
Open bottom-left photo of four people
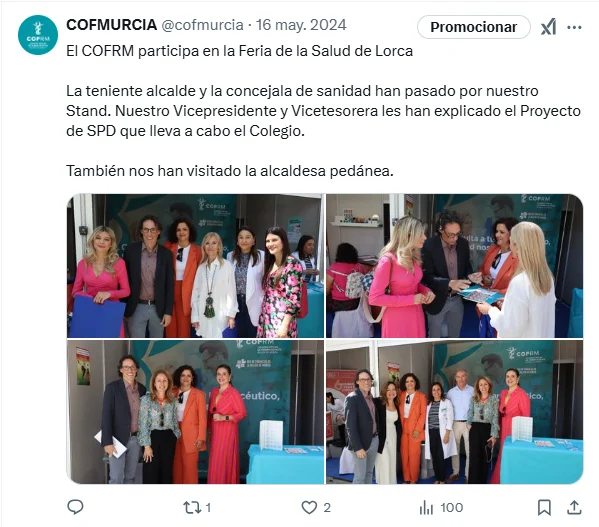coord(196,412)
